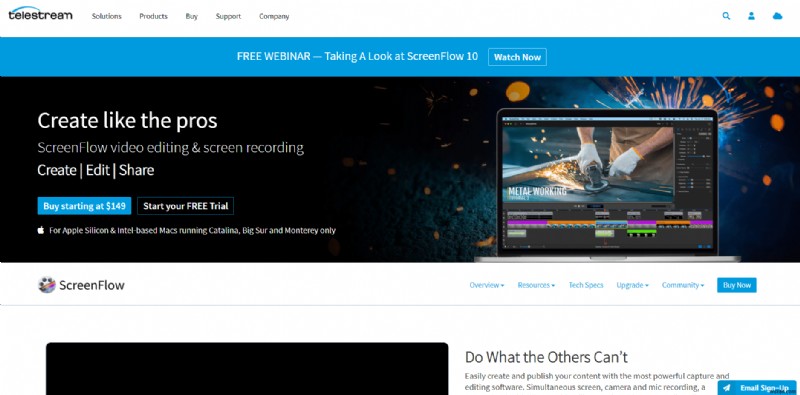Screen dimensions: 800x395
Task: Click the blue Buy Now button
Action: point(737,285)
